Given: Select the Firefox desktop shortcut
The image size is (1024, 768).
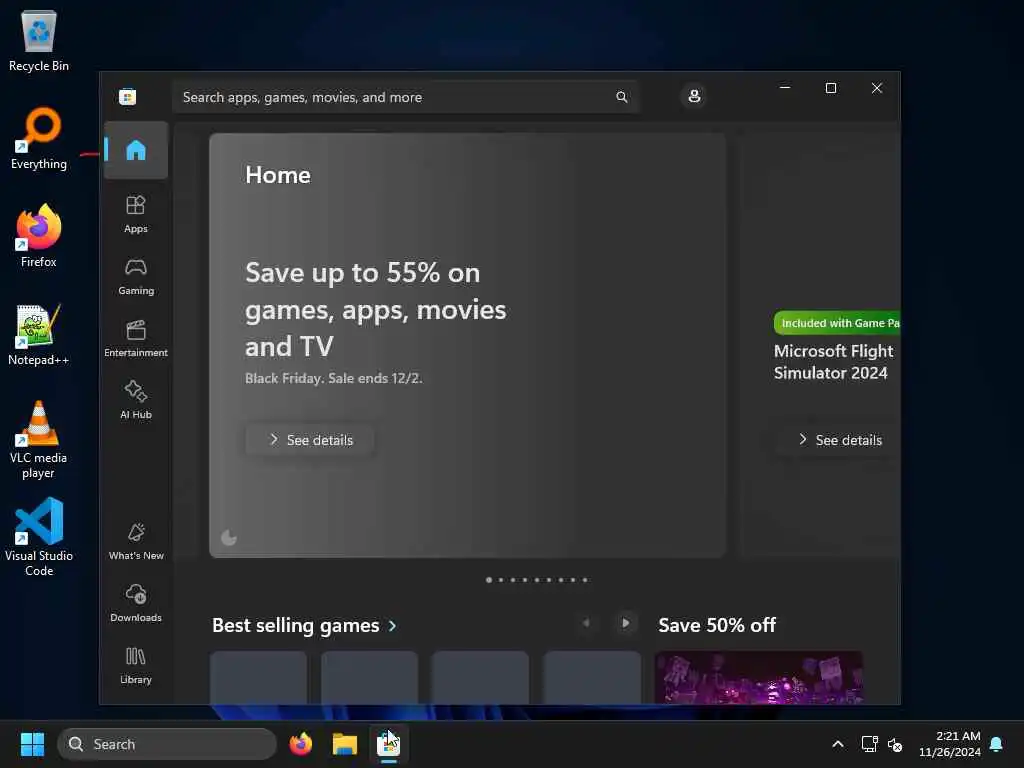Looking at the screenshot, I should (39, 236).
